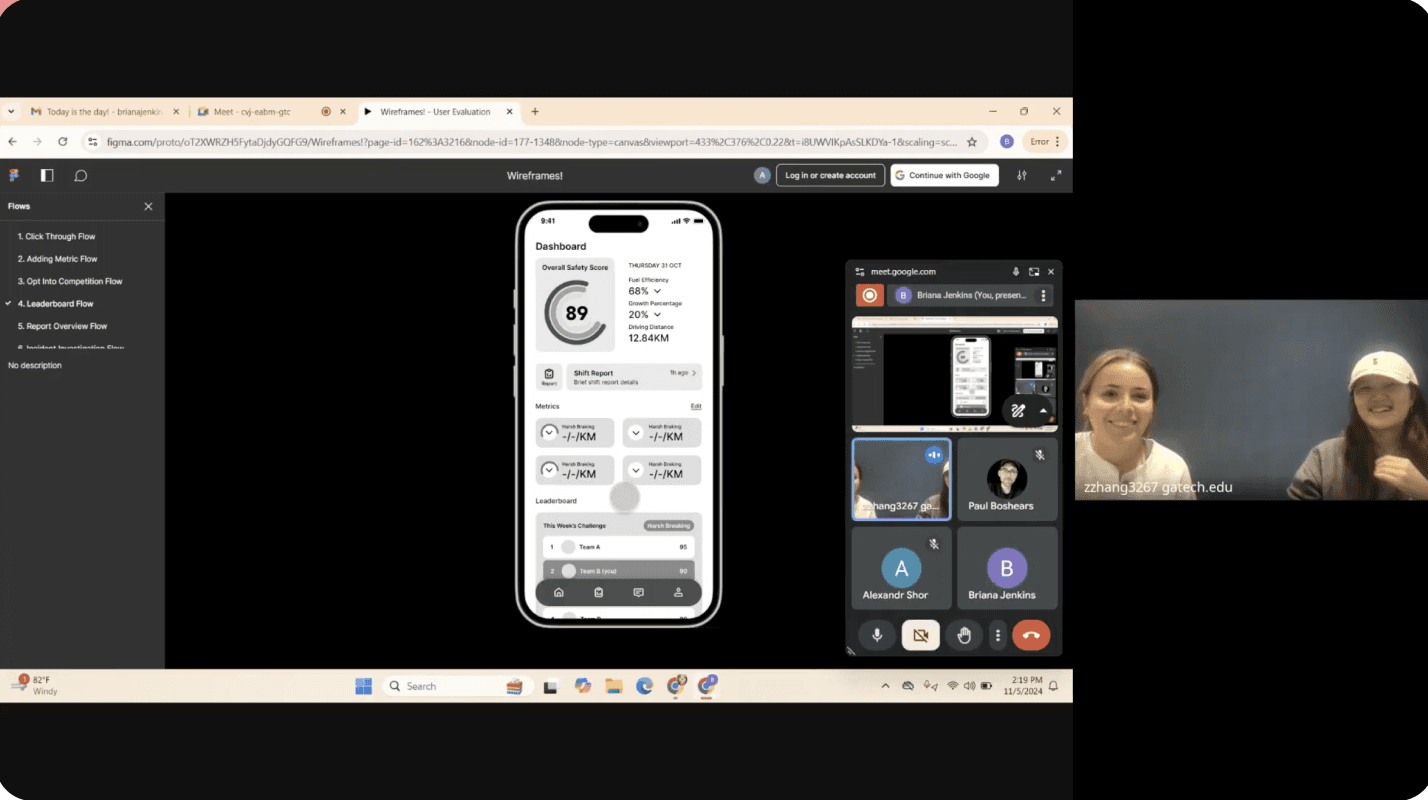This screenshot has height=800, width=1428.
Task: Open the Error menu in Chrome
Action: click(x=1045, y=142)
